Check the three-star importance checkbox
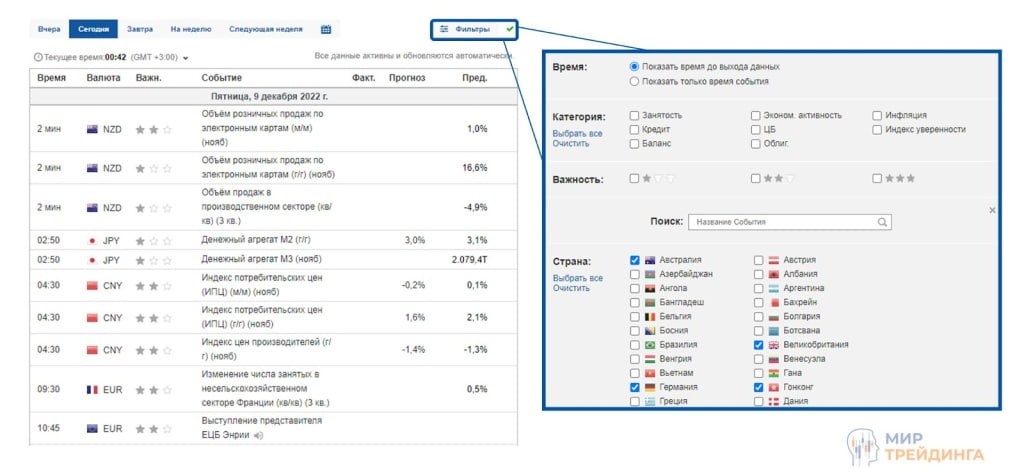This screenshot has width=1024, height=472. 877,179
